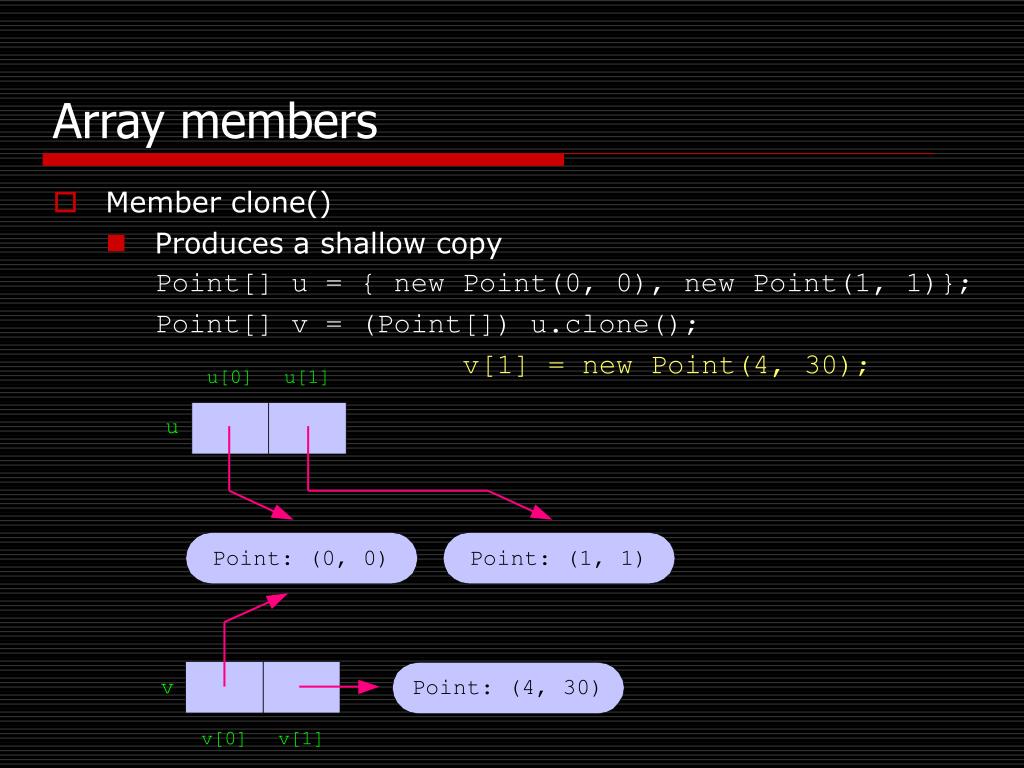Click the hollow red square bullet
The width and height of the screenshot is (1024, 768).
point(65,202)
